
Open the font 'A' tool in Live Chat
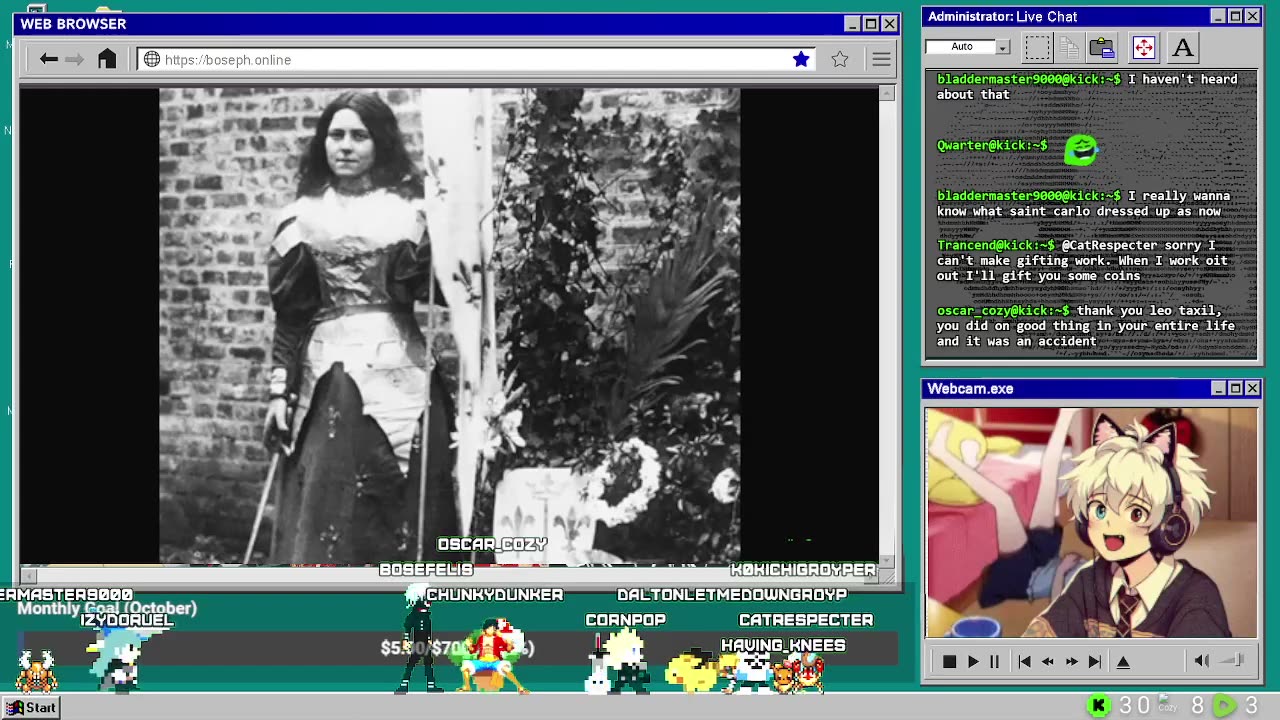click(1183, 47)
